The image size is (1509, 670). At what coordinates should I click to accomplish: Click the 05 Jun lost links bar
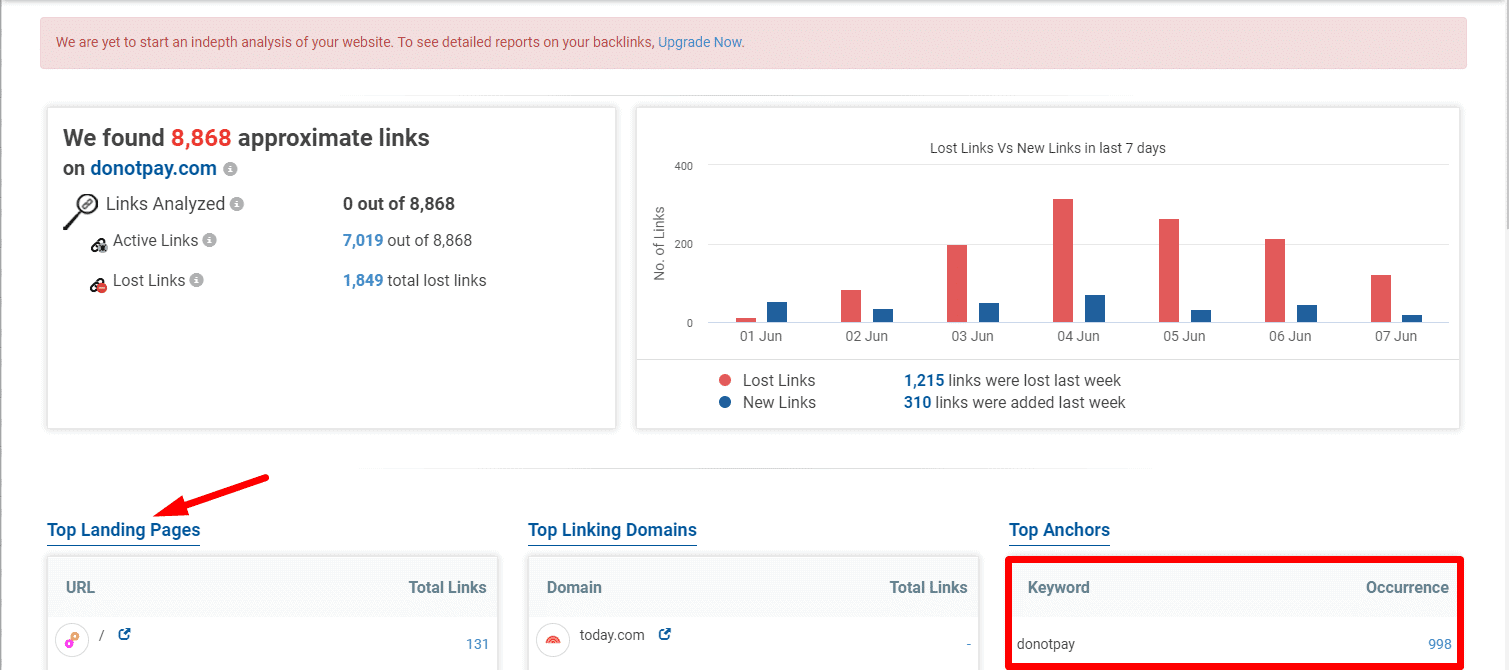coord(1169,271)
